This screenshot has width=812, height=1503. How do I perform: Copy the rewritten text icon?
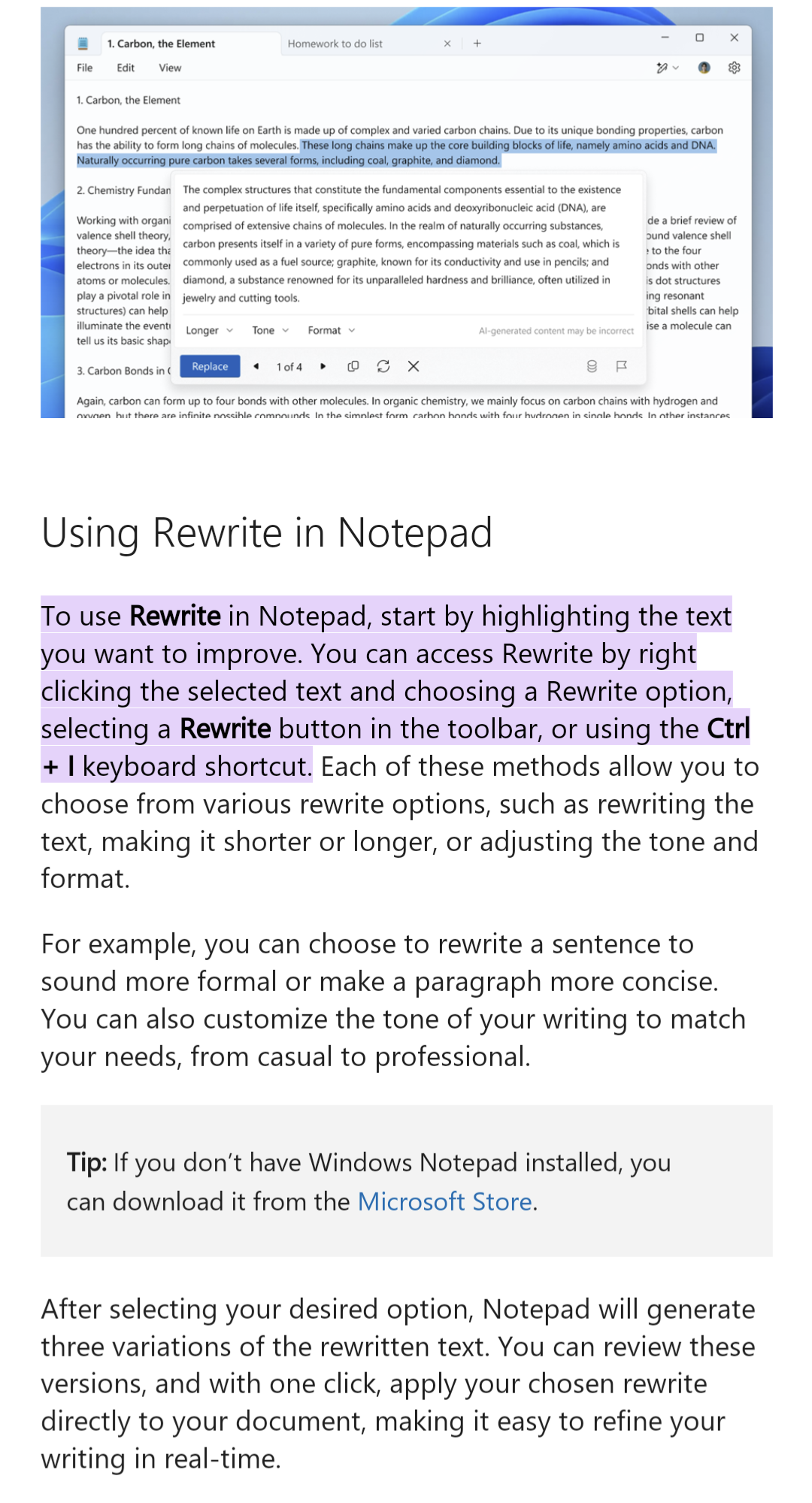point(353,366)
